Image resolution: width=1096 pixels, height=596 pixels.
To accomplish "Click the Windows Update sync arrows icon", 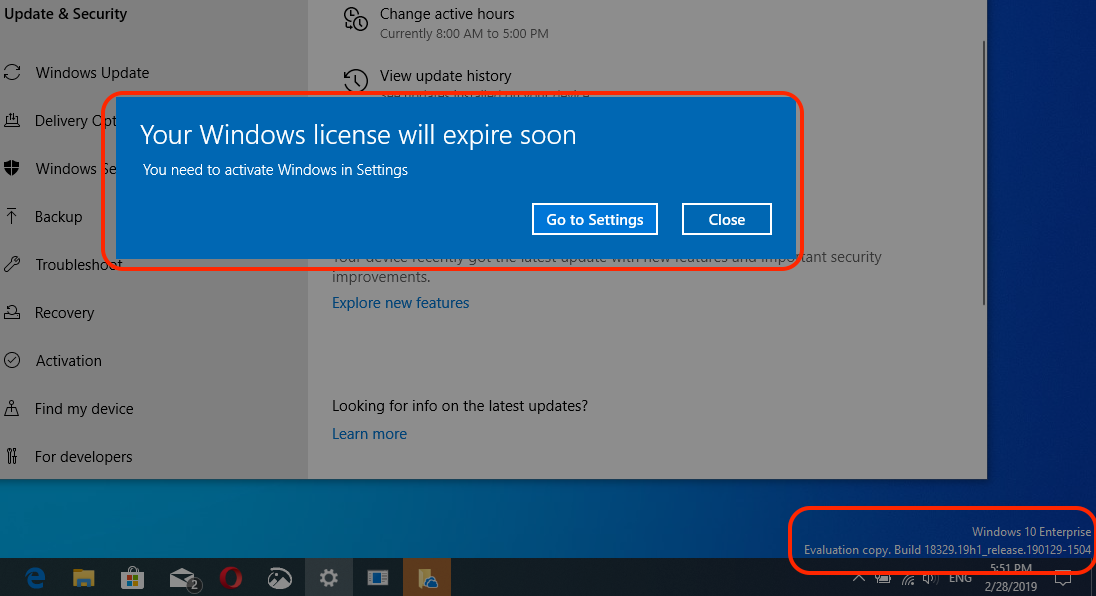I will pyautogui.click(x=12, y=72).
